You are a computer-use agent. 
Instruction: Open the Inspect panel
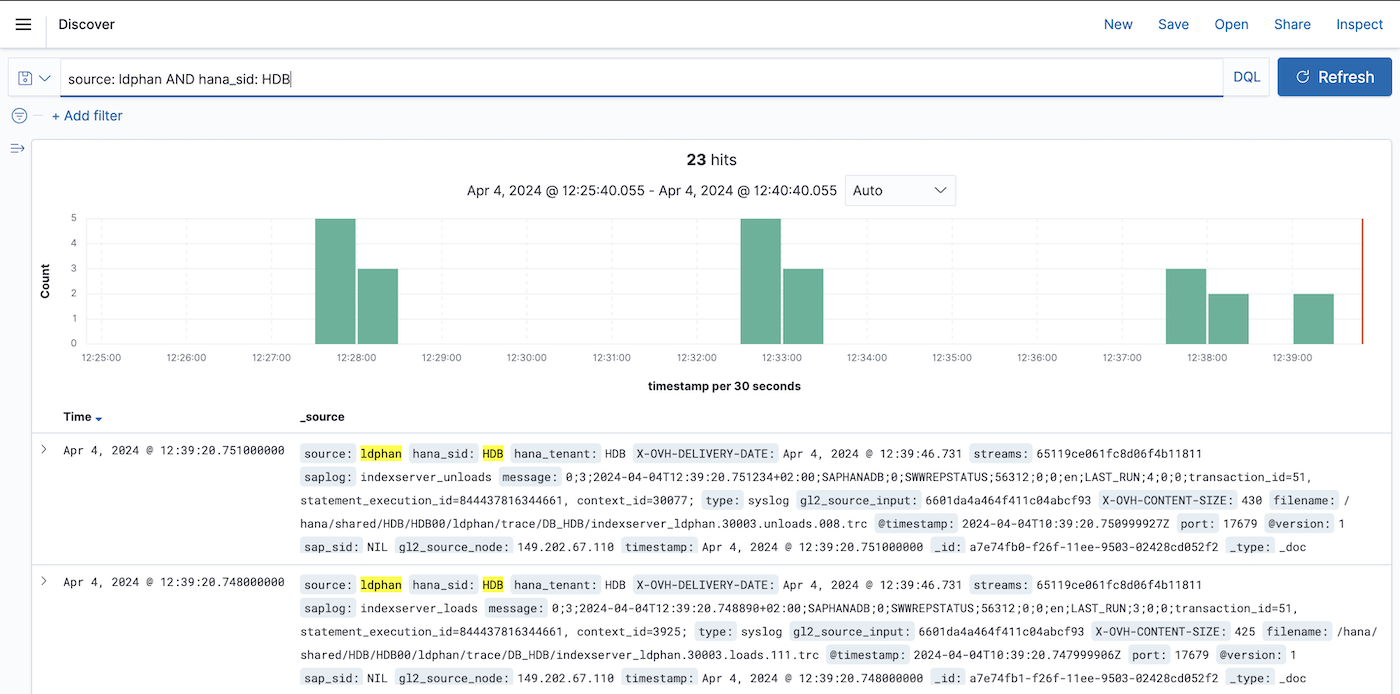(1359, 24)
